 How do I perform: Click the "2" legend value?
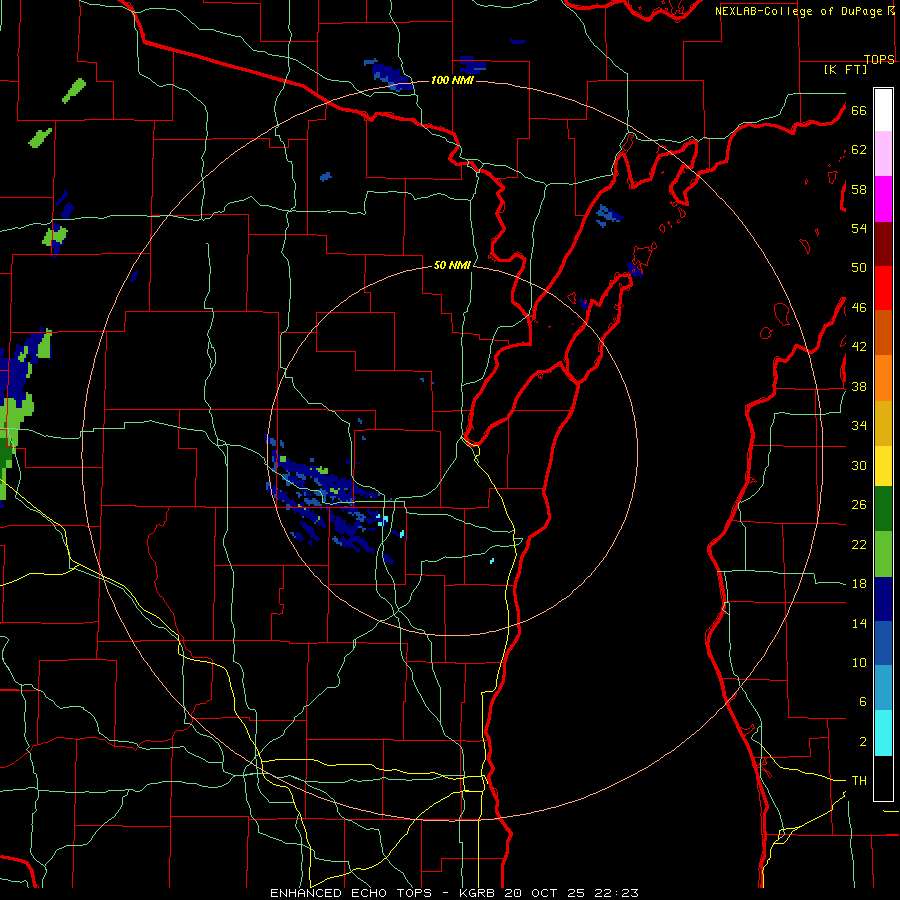[x=863, y=742]
